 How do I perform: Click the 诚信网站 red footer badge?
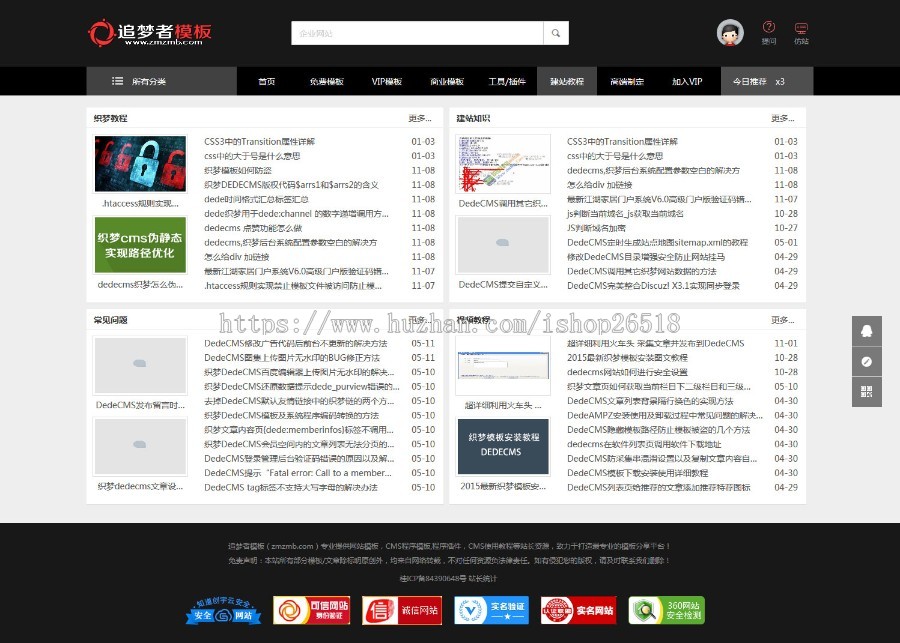[401, 610]
